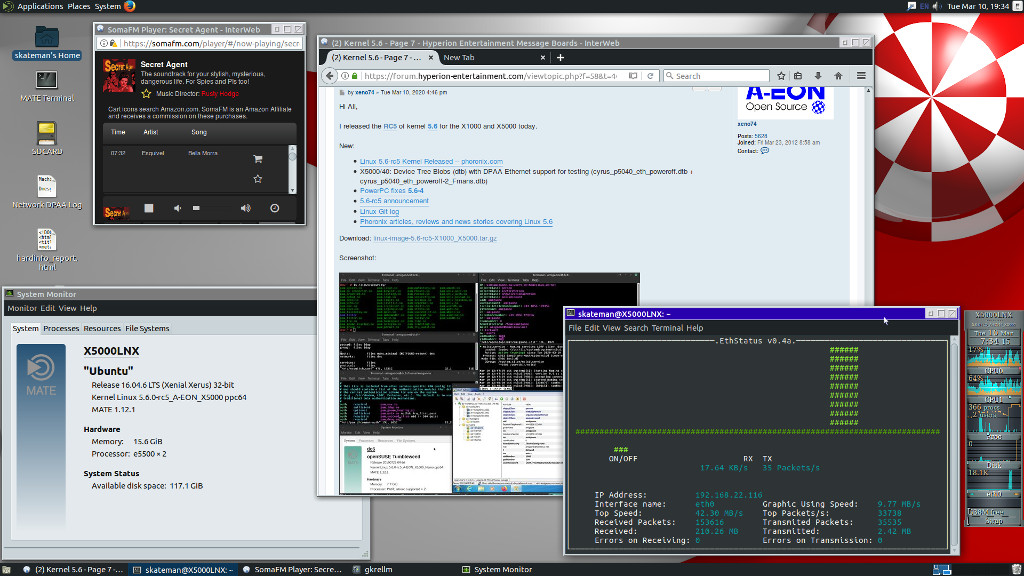Open browser hamburger menu
The height and width of the screenshot is (576, 1024).
tap(861, 76)
